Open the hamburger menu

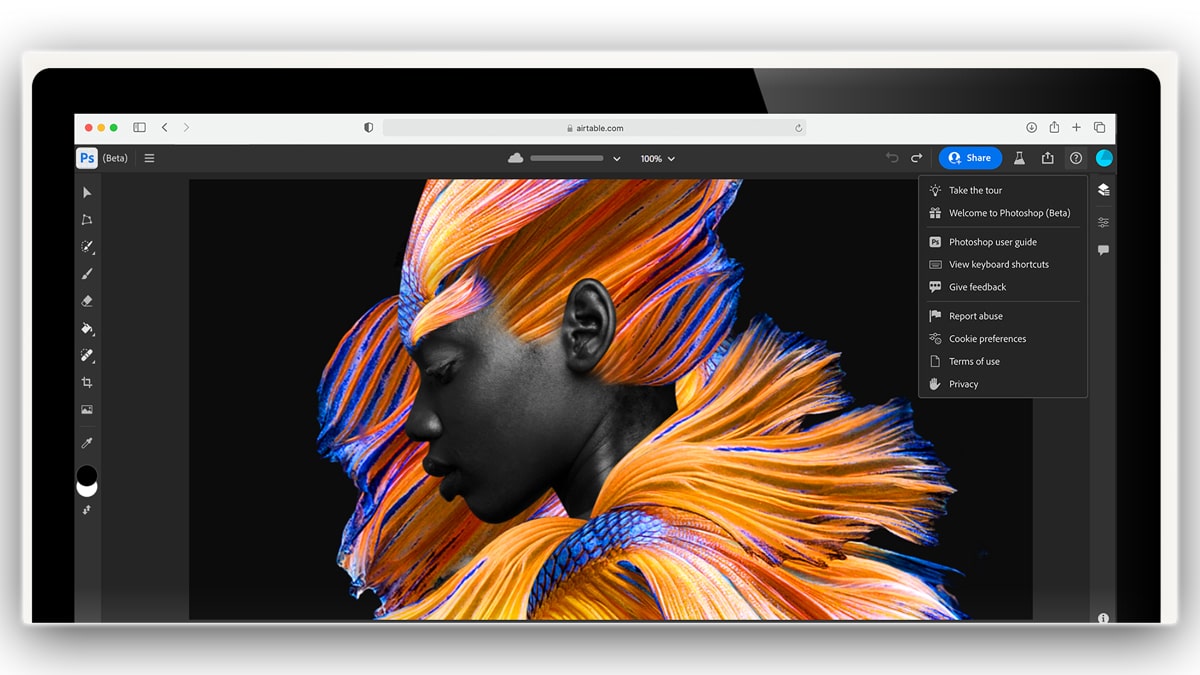point(148,158)
